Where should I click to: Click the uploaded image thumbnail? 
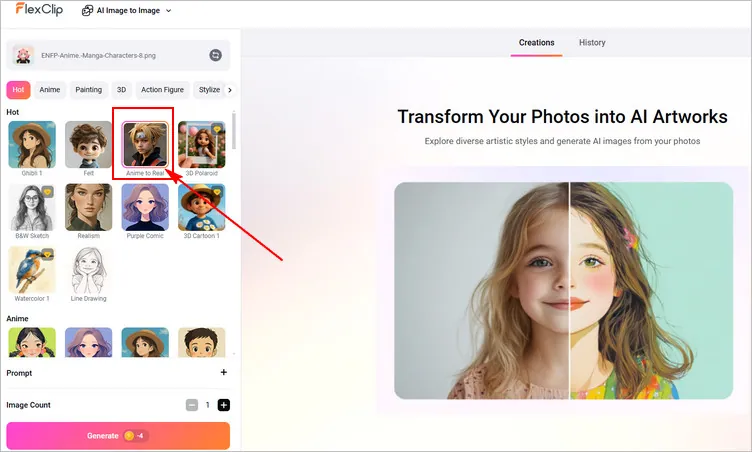tap(23, 55)
